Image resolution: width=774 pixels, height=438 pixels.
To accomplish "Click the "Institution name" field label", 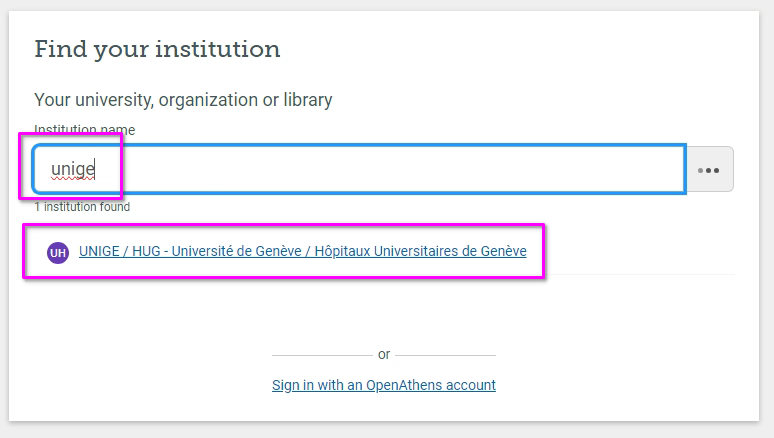I will point(84,130).
